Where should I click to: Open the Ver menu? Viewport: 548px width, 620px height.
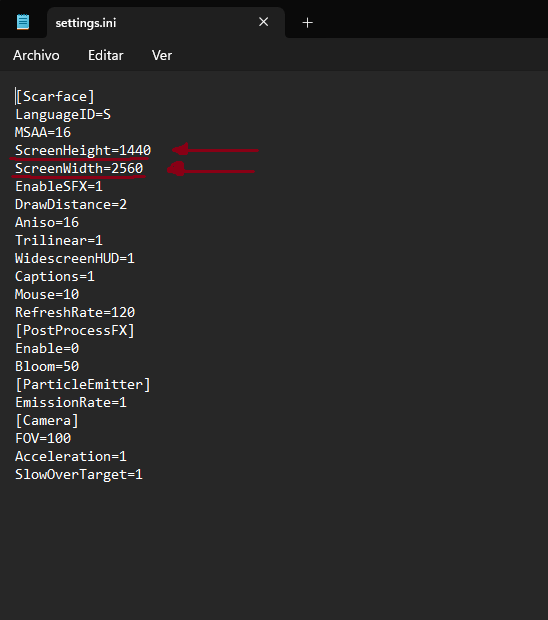pos(162,55)
